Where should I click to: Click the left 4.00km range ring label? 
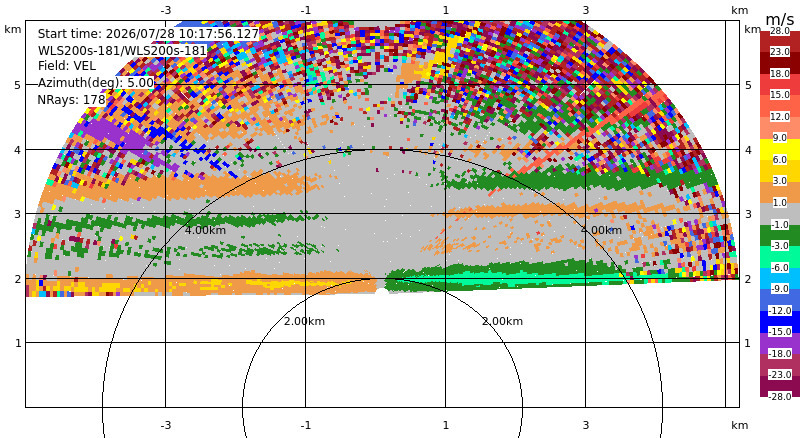point(205,230)
